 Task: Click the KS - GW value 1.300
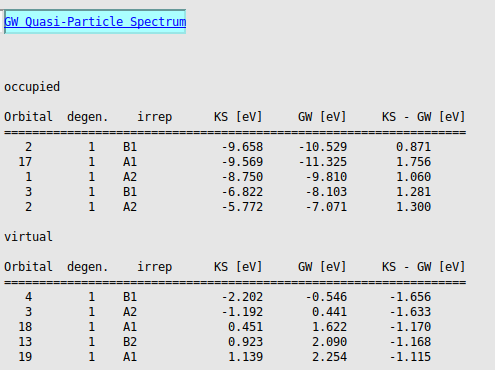(x=413, y=207)
